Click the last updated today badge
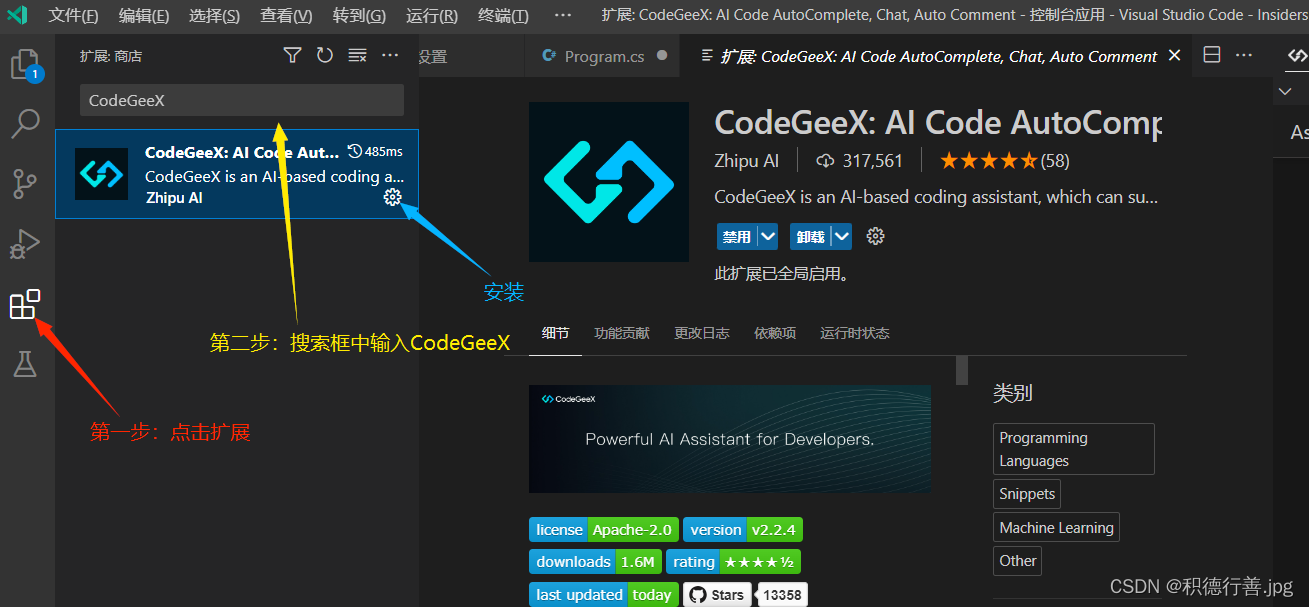This screenshot has height=607, width=1309. click(x=604, y=595)
